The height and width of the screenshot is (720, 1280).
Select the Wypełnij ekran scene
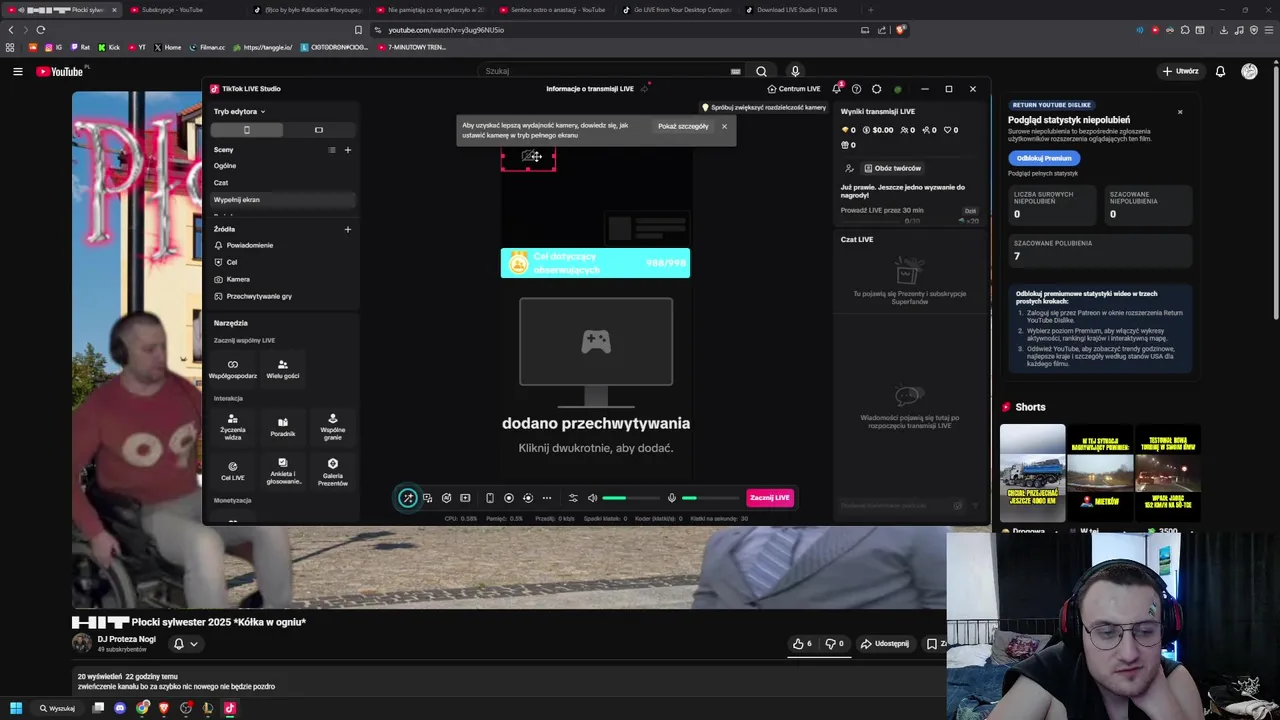(284, 200)
